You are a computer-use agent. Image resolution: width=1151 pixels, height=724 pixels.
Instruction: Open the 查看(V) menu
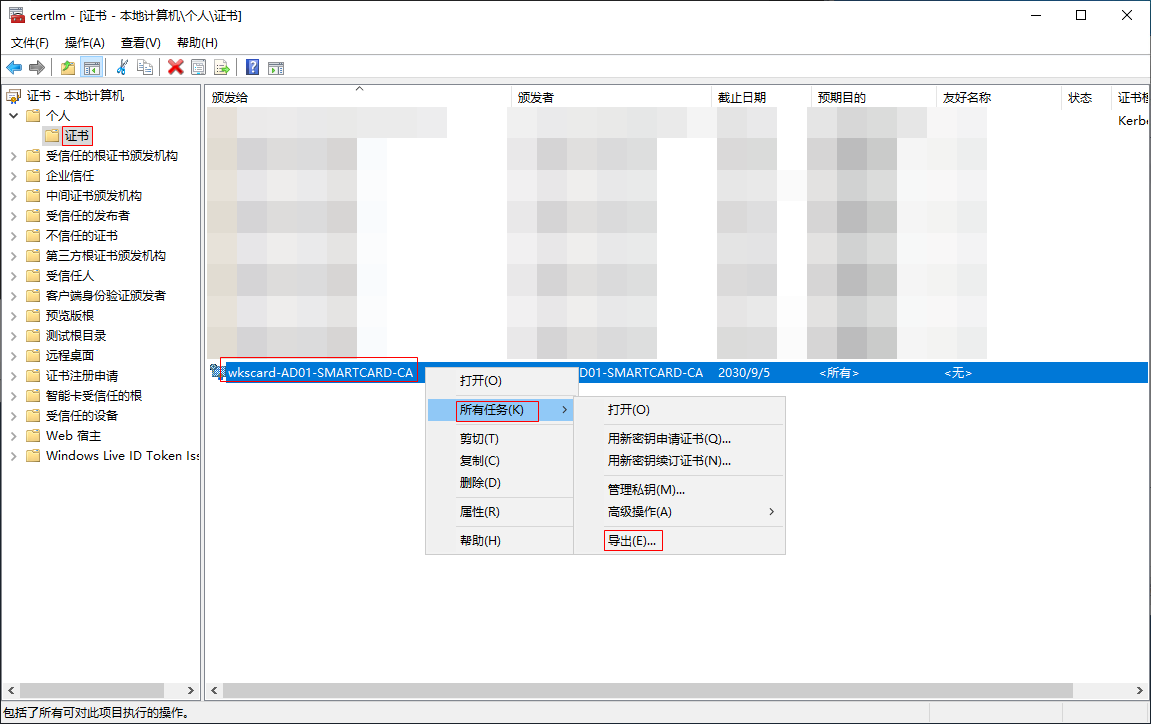pyautogui.click(x=140, y=43)
